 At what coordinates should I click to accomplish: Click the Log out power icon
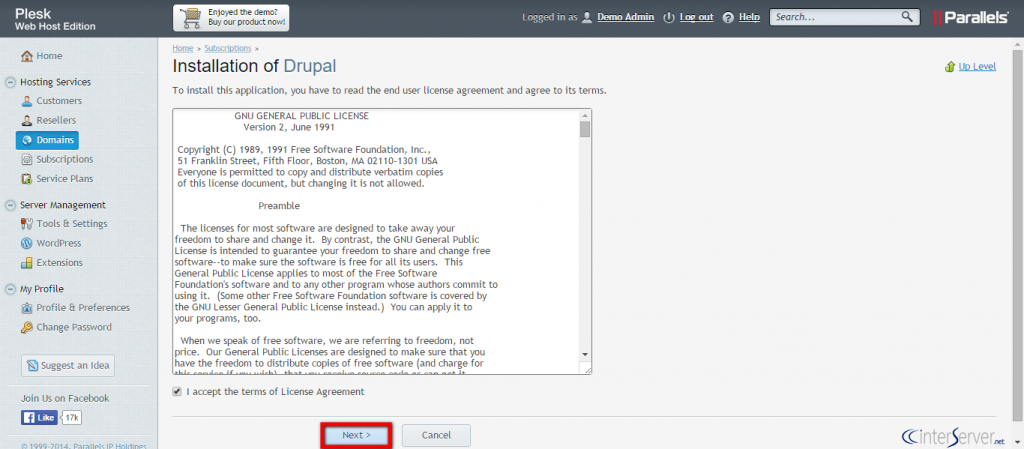668,18
